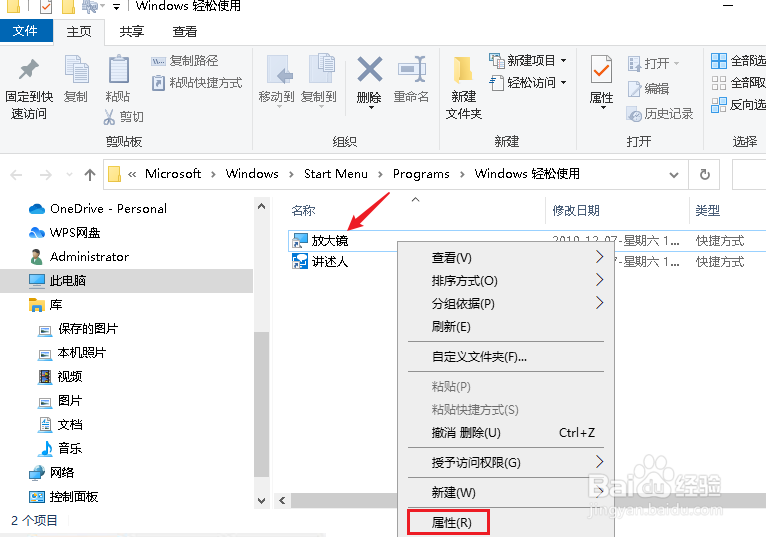Viewport: 766px width, 537px height.
Task: Click Cut (剪切) scissors icon
Action: pos(109,117)
